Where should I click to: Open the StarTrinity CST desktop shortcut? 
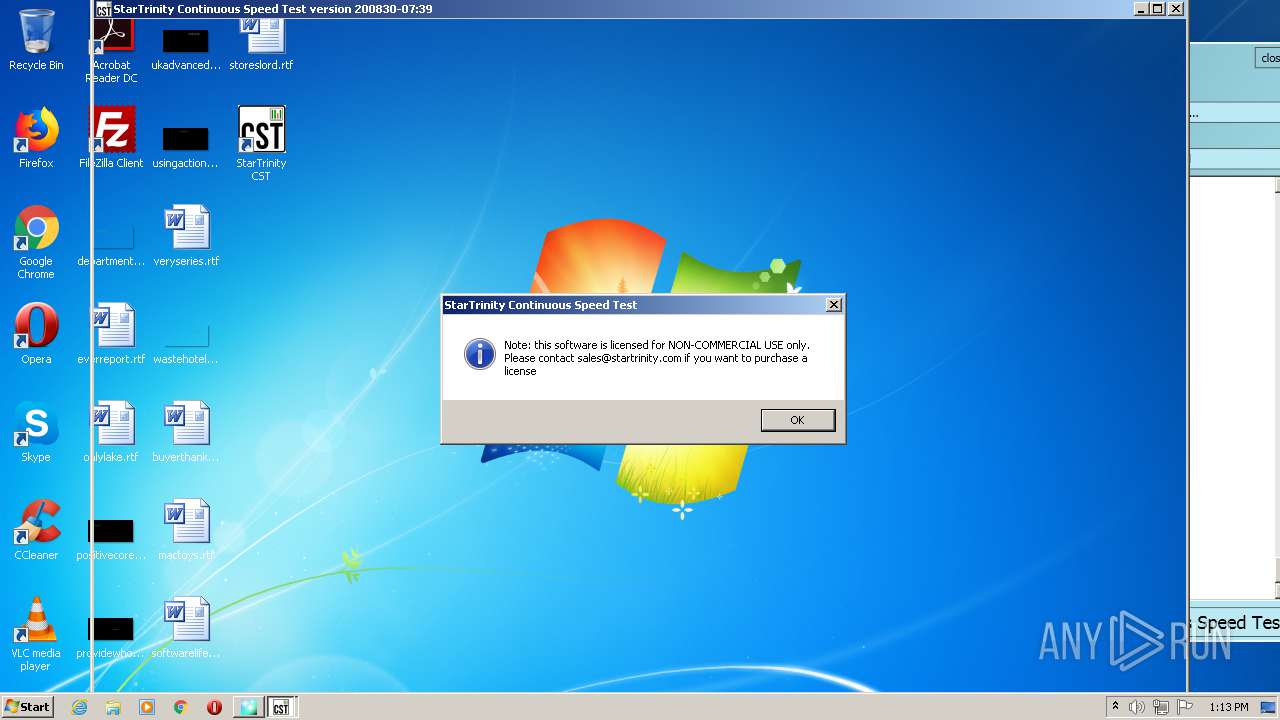point(261,143)
